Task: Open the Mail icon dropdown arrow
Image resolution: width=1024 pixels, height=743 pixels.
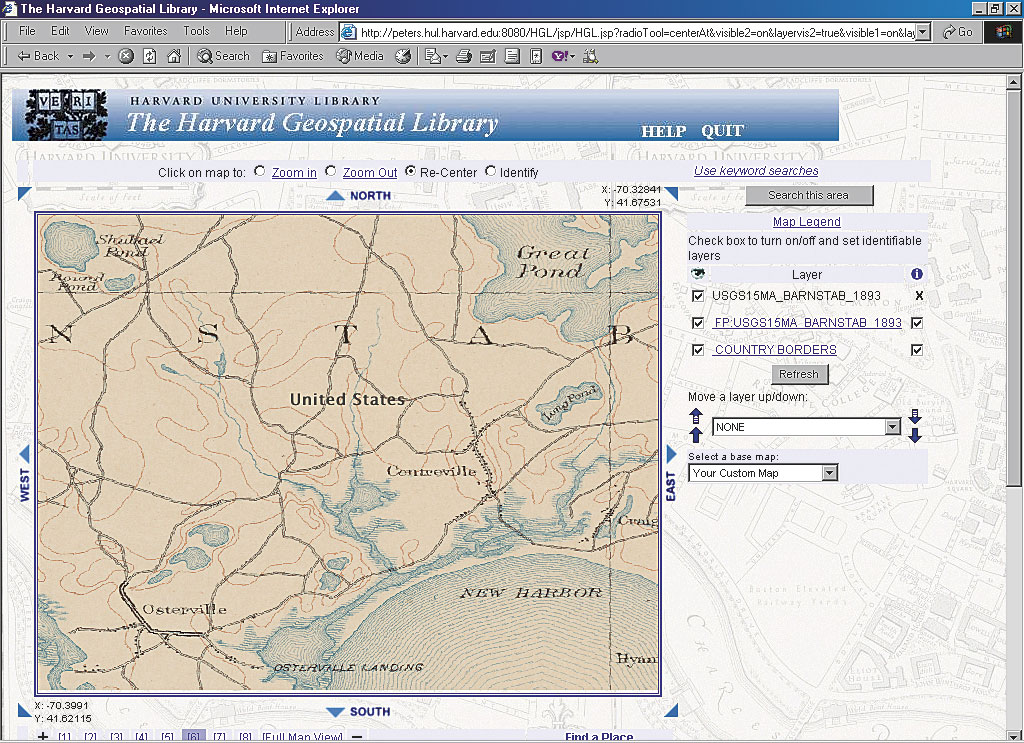Action: click(445, 57)
